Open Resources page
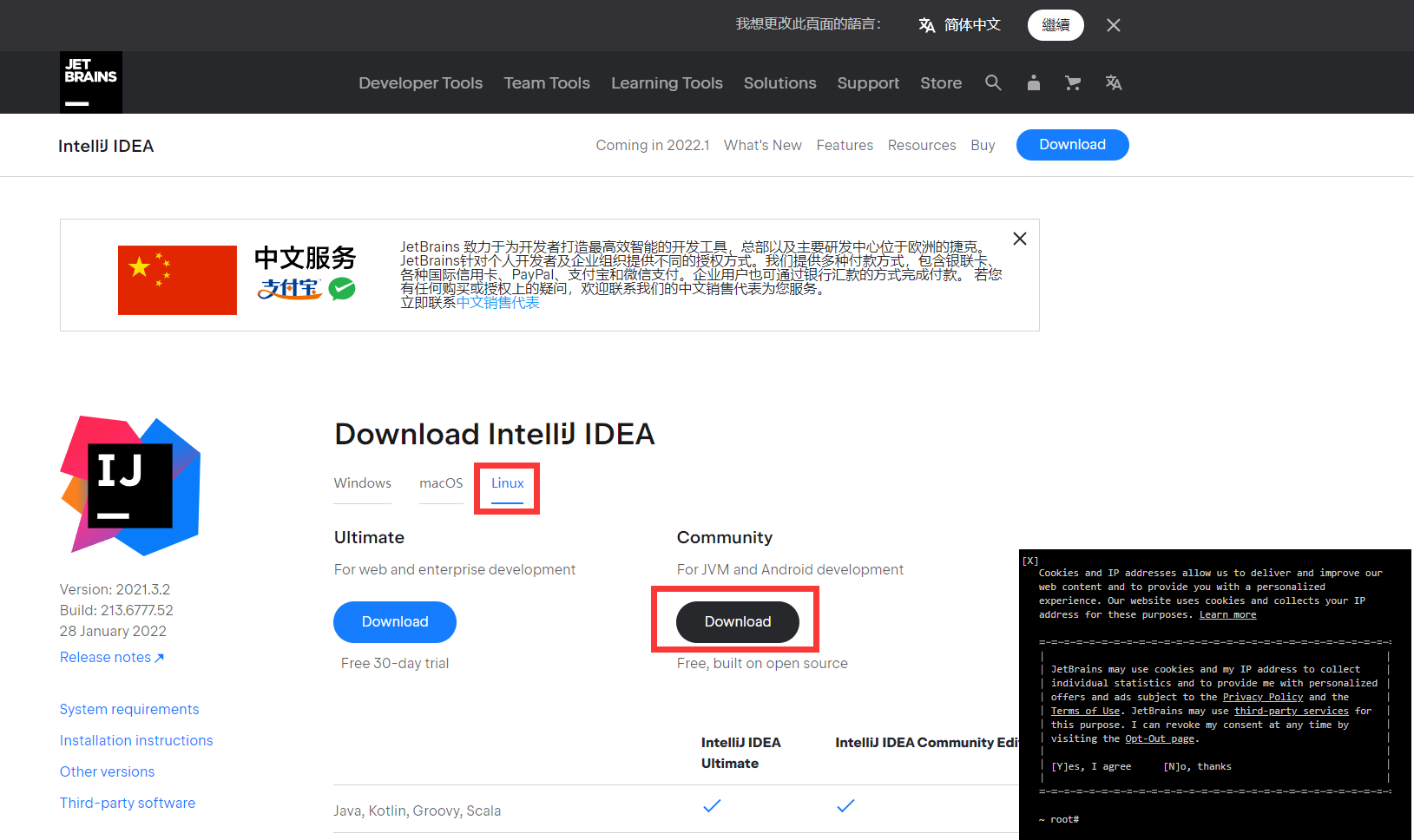 (x=922, y=145)
